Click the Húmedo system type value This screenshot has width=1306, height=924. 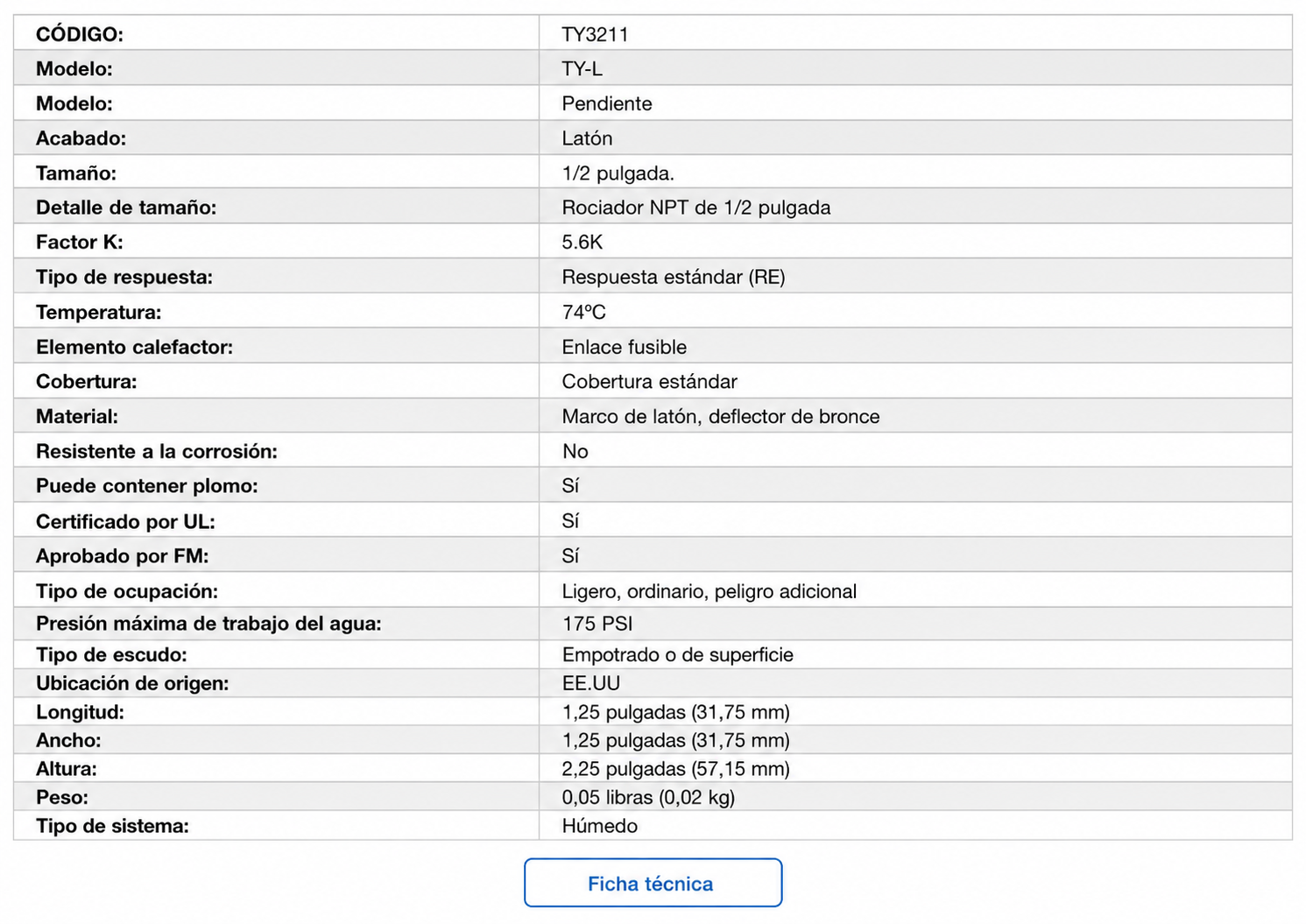coord(599,826)
